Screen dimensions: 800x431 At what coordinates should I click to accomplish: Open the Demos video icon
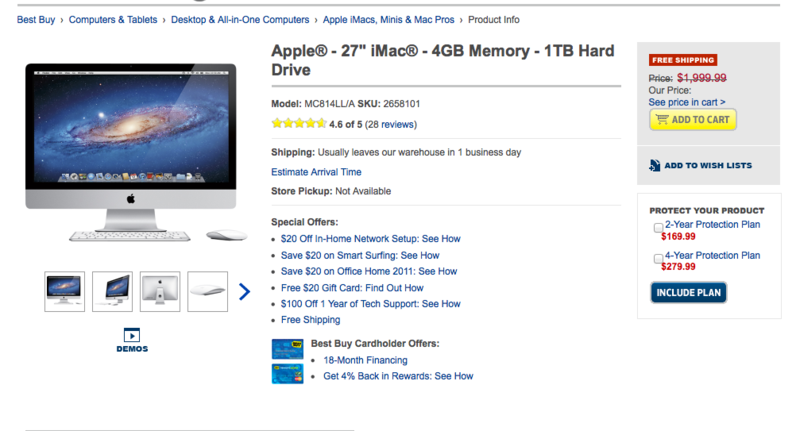coord(132,335)
